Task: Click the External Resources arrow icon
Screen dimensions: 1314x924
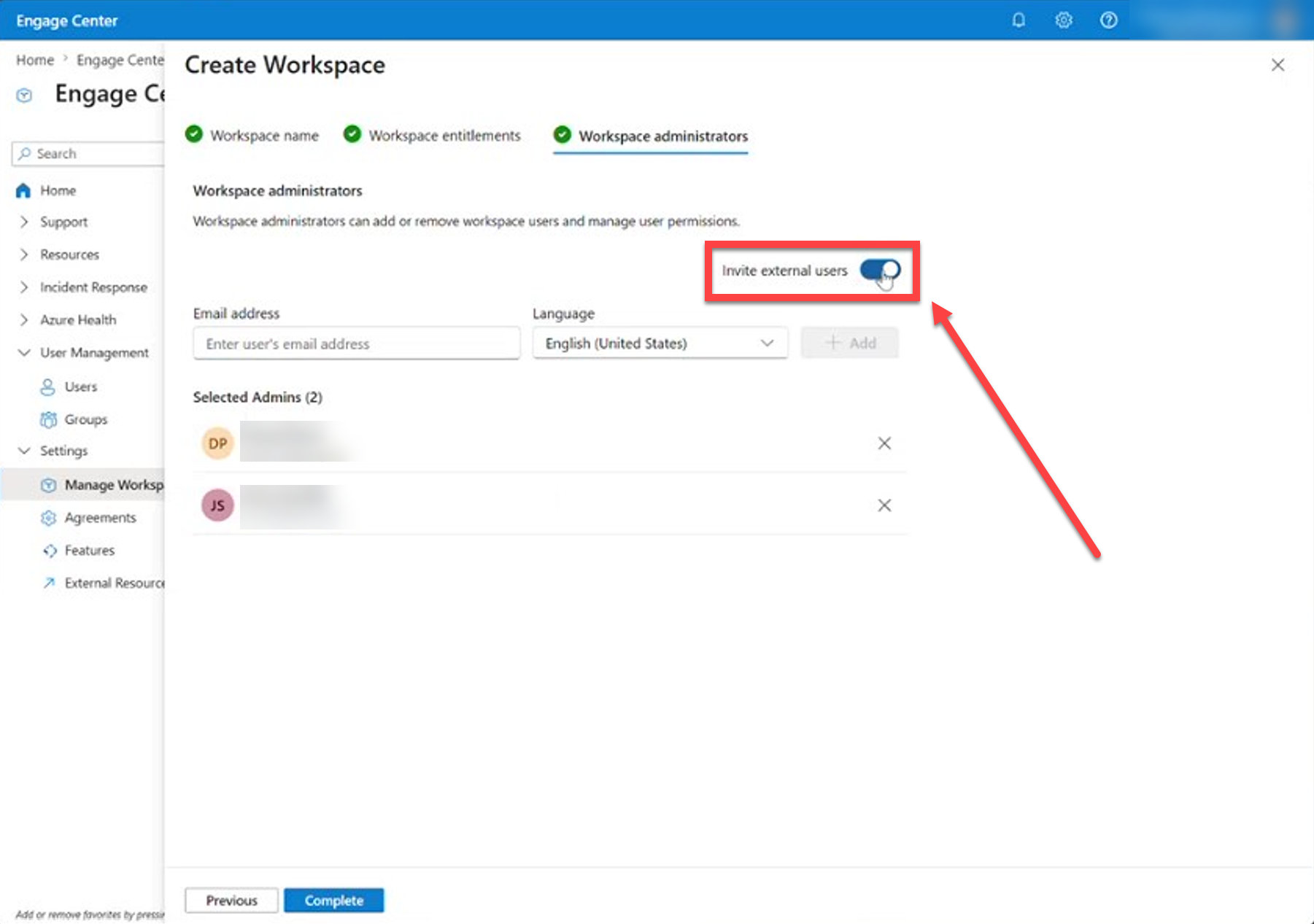Action: (49, 583)
